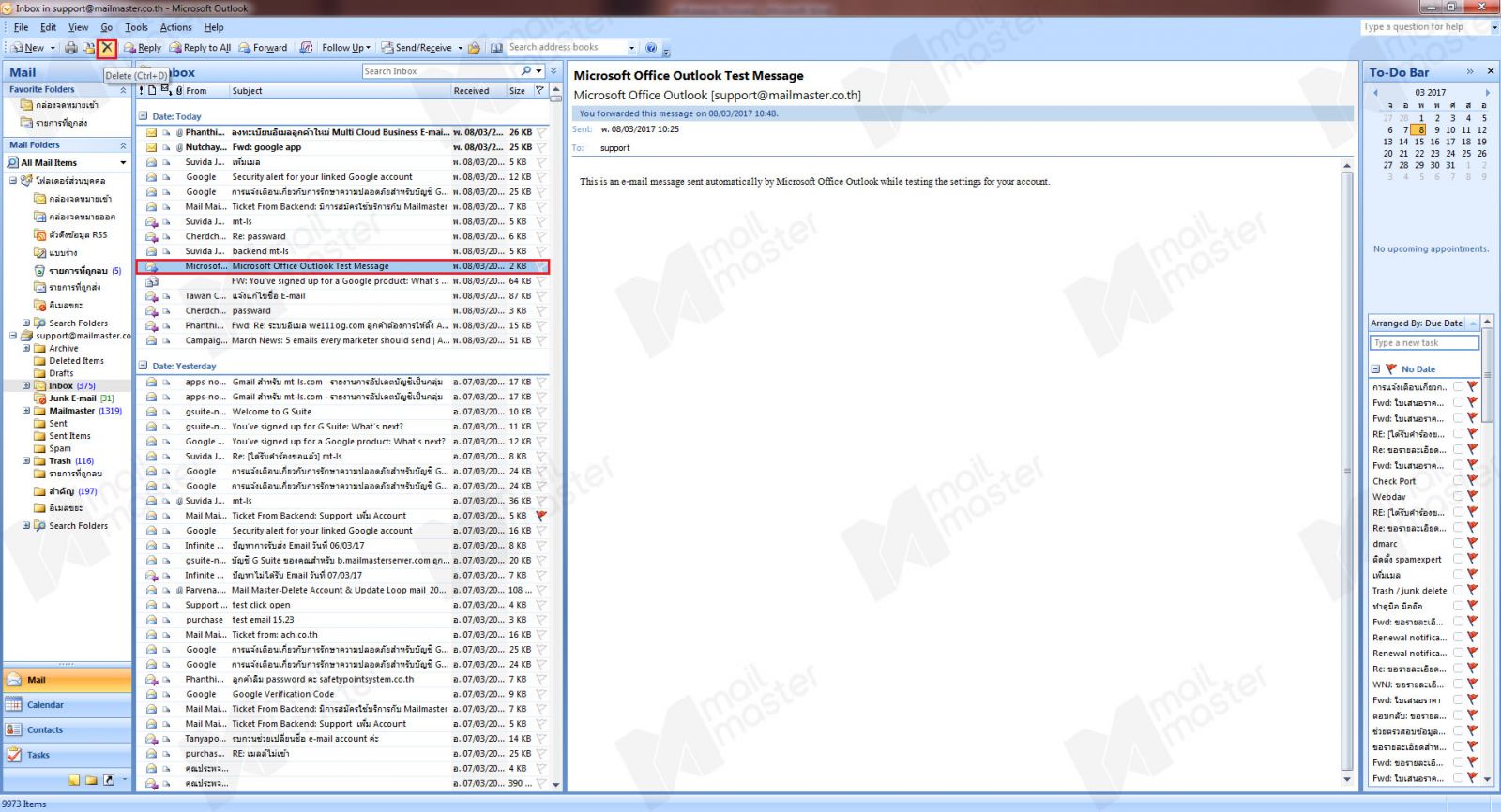
Task: Go to previous month in calendar
Action: [1375, 93]
